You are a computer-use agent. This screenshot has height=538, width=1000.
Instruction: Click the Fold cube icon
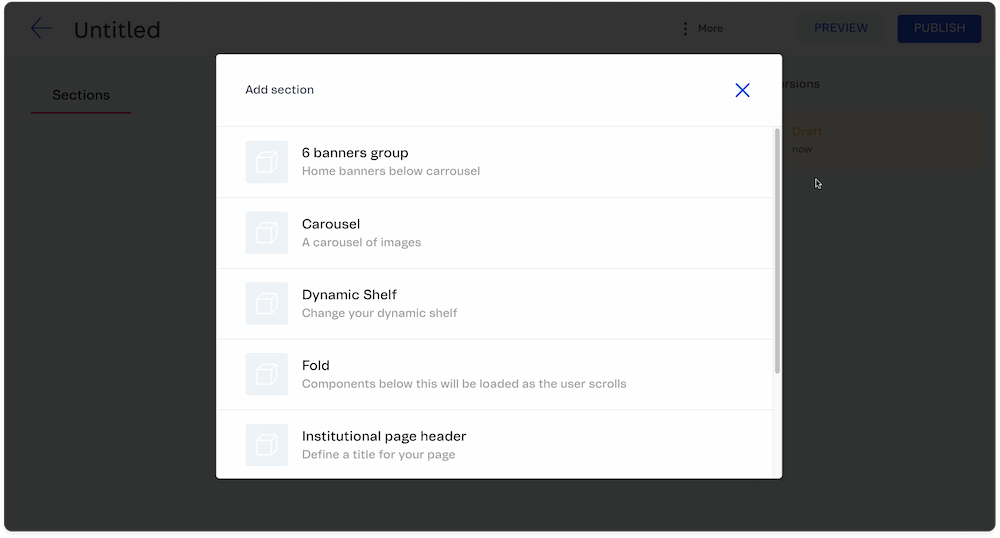pyautogui.click(x=267, y=374)
